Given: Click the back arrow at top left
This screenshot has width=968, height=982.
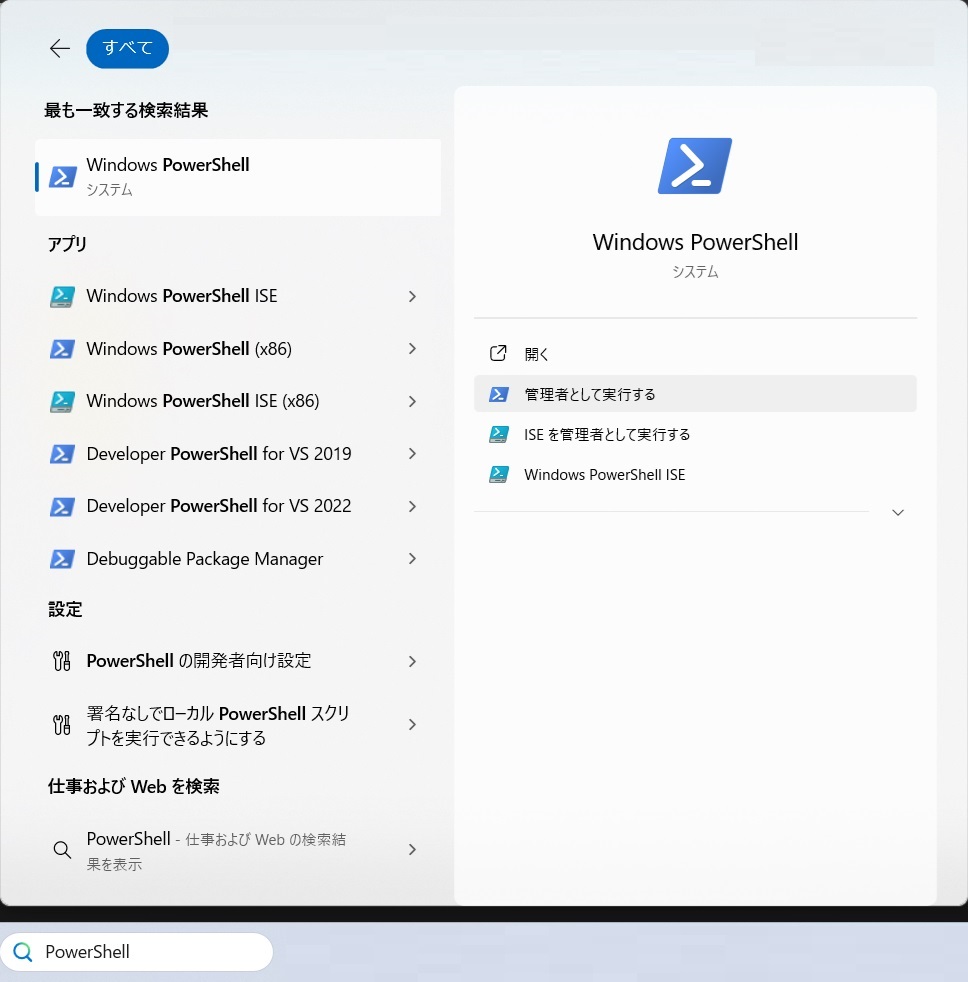Looking at the screenshot, I should point(59,48).
